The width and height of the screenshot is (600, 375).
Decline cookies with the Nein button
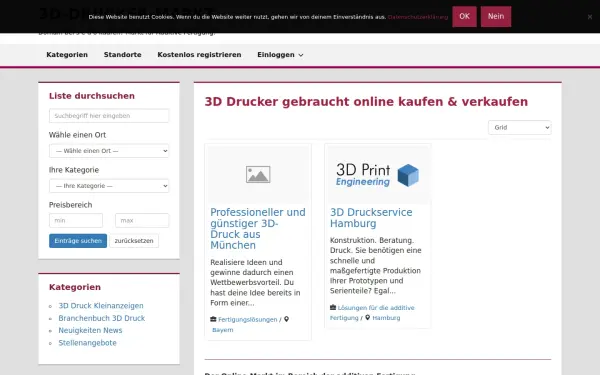tap(496, 16)
